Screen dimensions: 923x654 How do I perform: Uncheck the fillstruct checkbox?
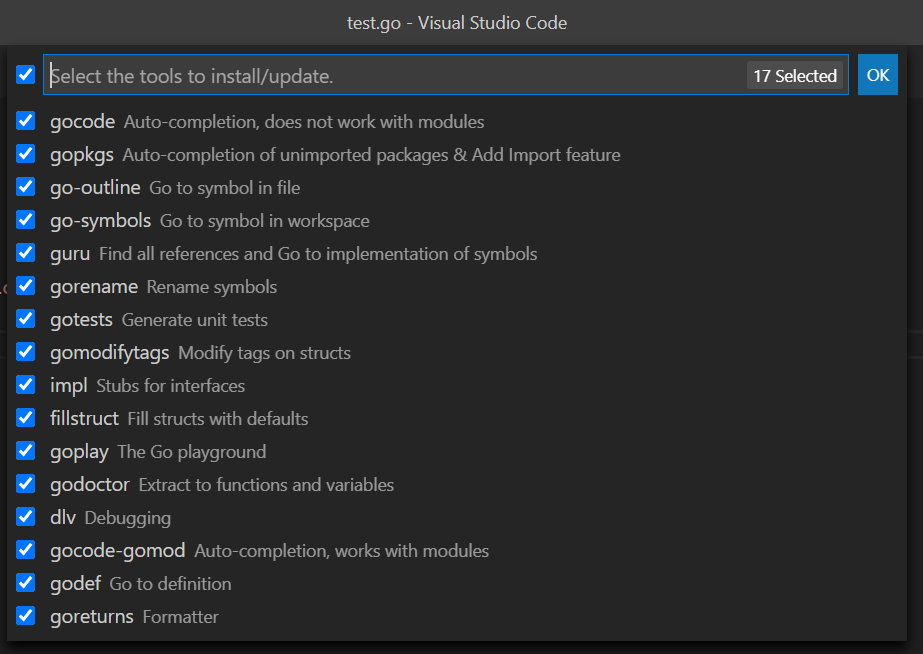click(25, 418)
